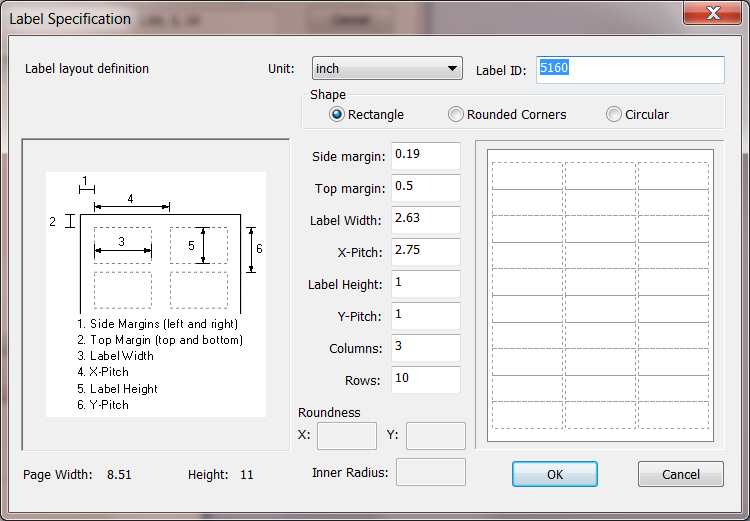This screenshot has width=750, height=521.
Task: Select the Label Width value field
Action: [426, 220]
